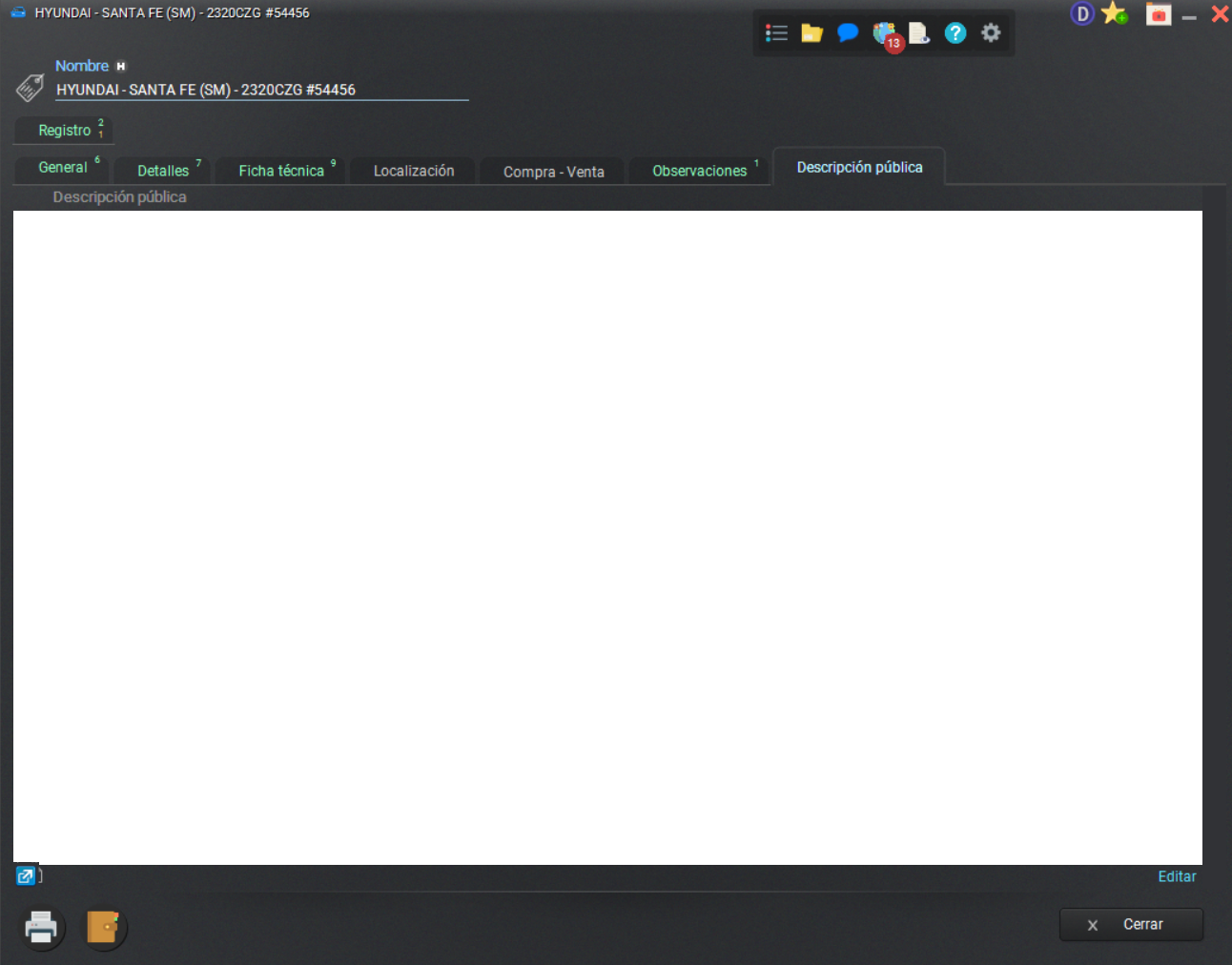The image size is (1232, 965).
Task: Expand the Registro section
Action: click(x=63, y=131)
